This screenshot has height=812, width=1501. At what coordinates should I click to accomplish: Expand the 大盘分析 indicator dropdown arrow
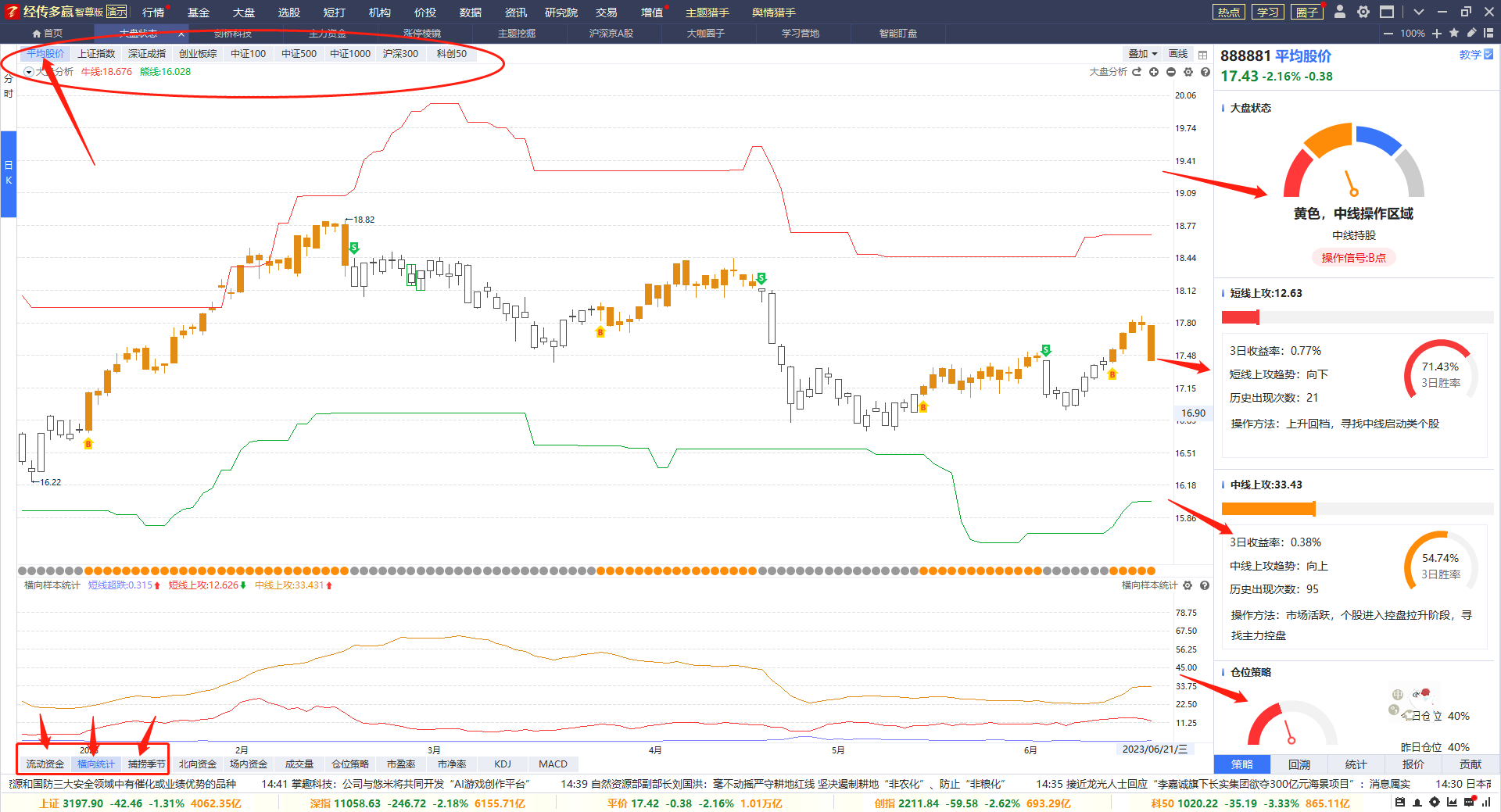[x=29, y=72]
